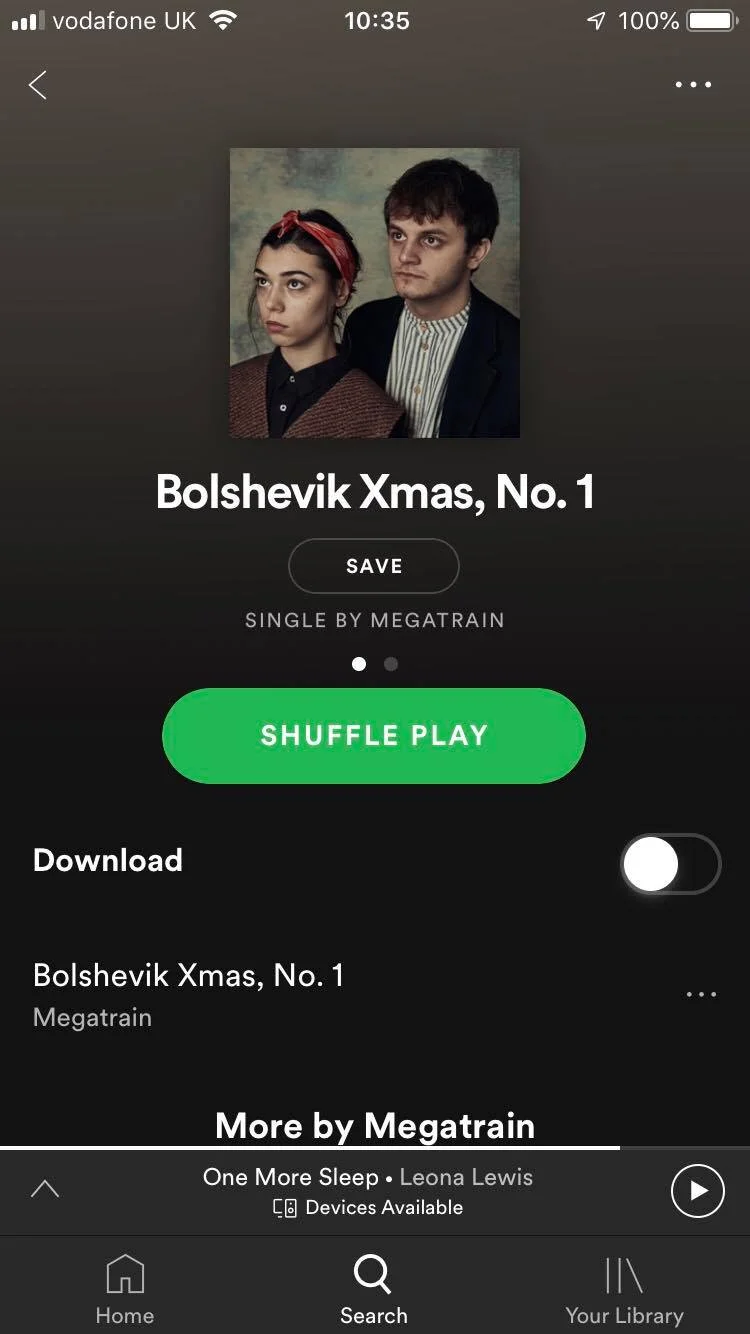Screen dimensions: 750x1334
Task: Start SHUFFLE PLAY
Action: pos(374,735)
